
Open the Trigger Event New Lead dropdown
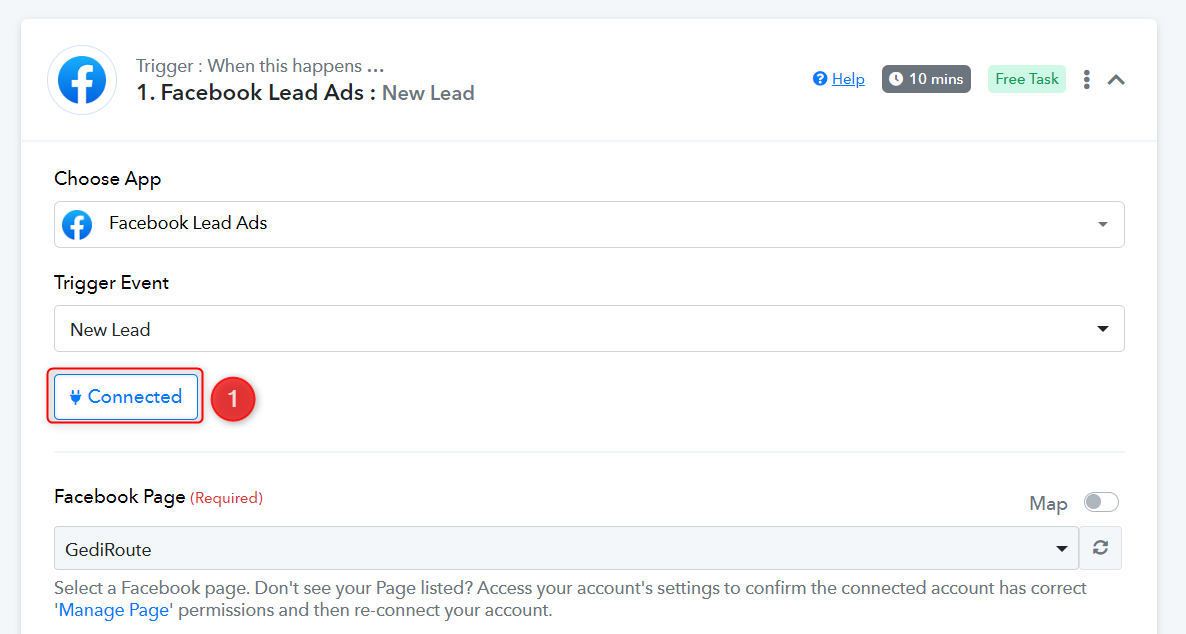589,328
